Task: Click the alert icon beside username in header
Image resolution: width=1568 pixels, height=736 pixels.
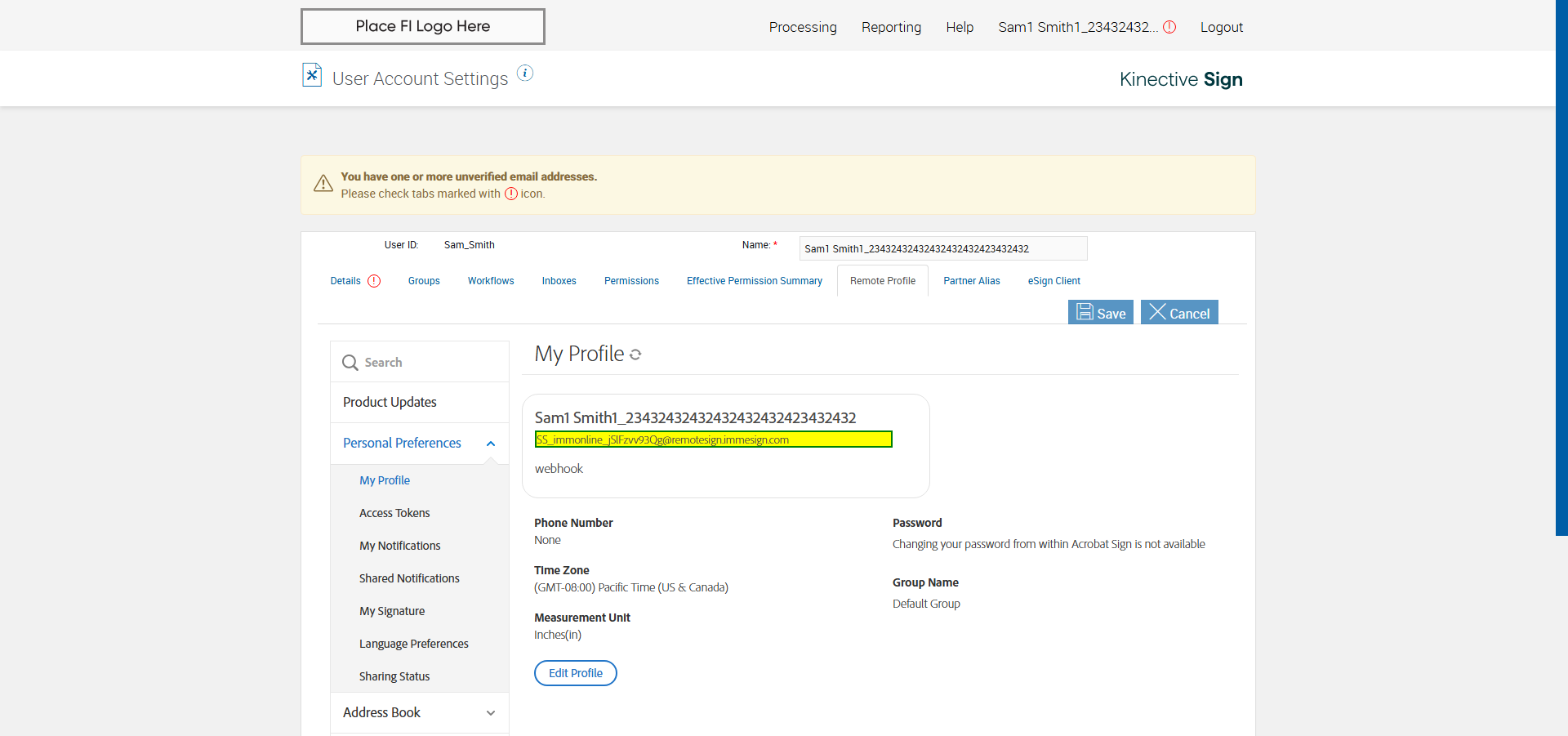Action: pyautogui.click(x=1169, y=27)
